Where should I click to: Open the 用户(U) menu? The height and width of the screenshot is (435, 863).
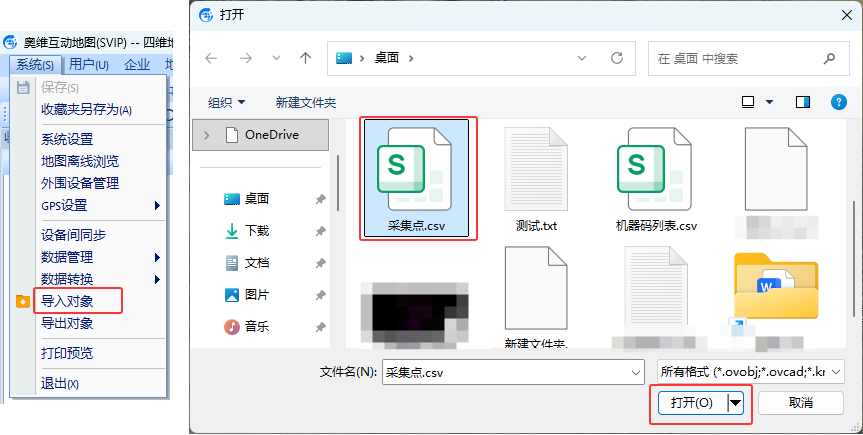pyautogui.click(x=89, y=64)
